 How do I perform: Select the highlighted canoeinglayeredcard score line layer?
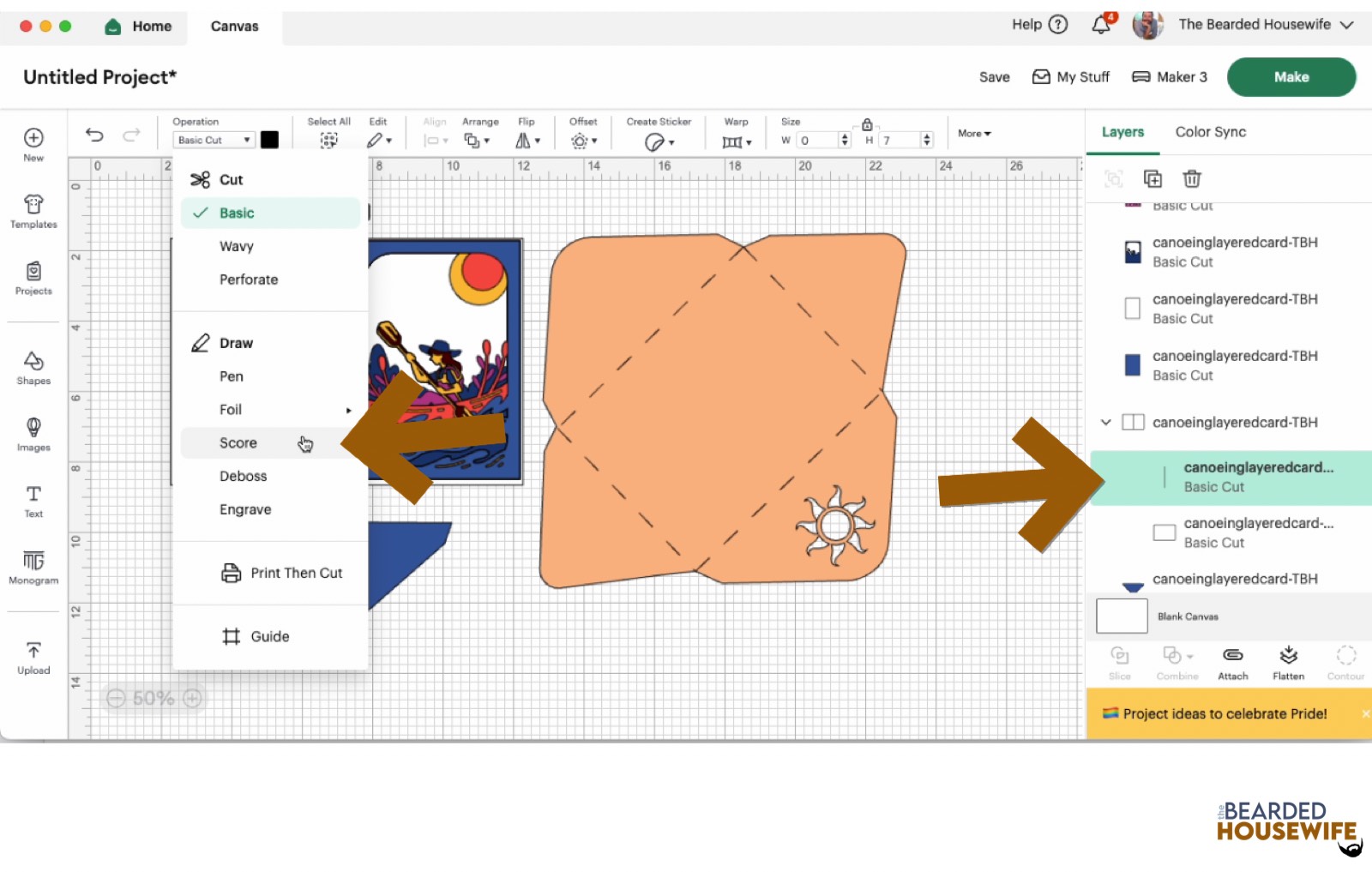(x=1231, y=478)
